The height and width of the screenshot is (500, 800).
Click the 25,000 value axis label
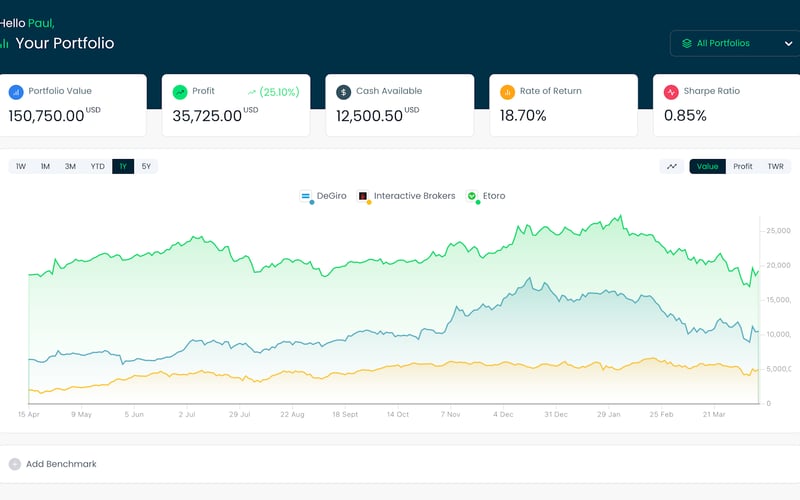point(779,231)
